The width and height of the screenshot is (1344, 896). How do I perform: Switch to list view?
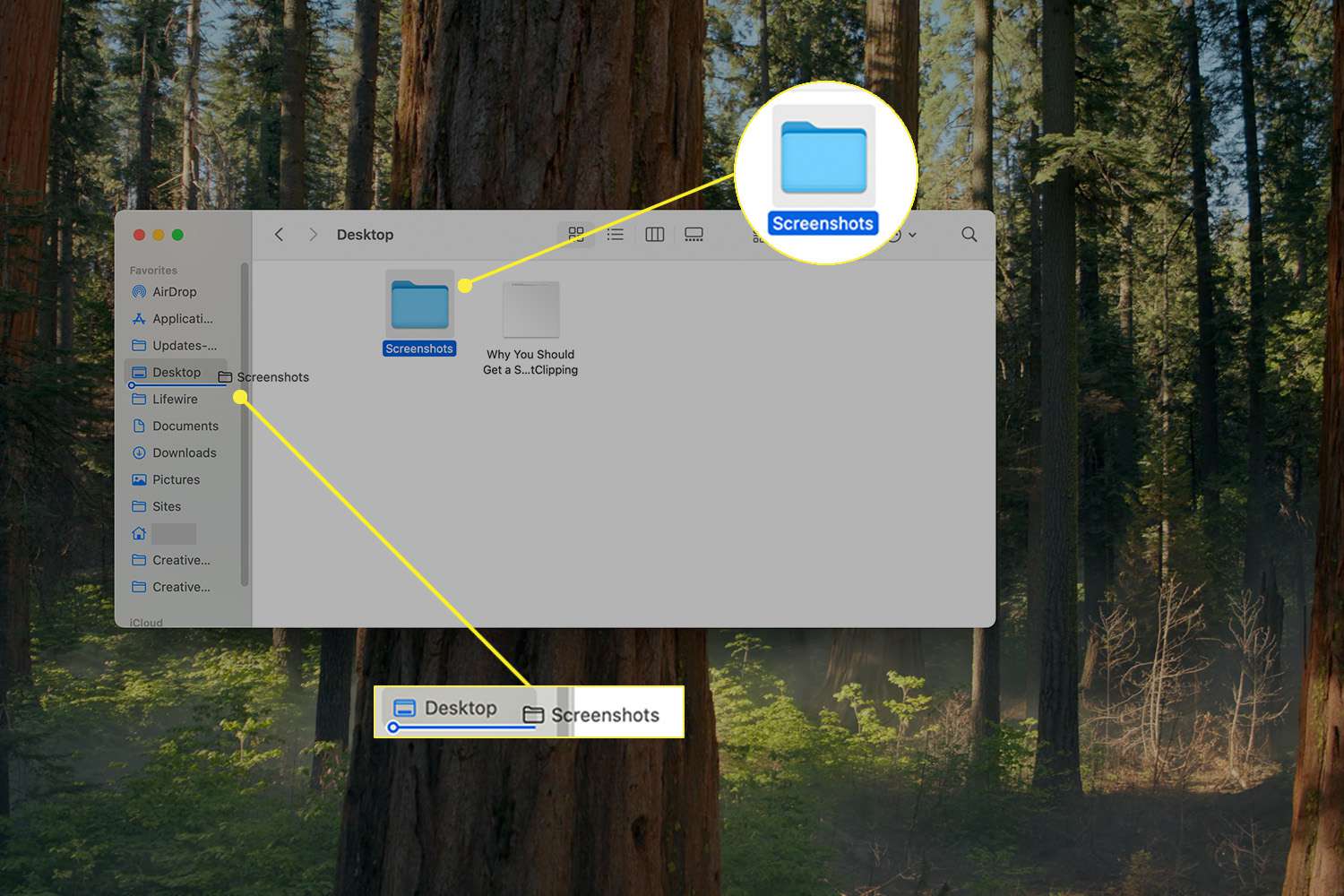click(x=615, y=235)
